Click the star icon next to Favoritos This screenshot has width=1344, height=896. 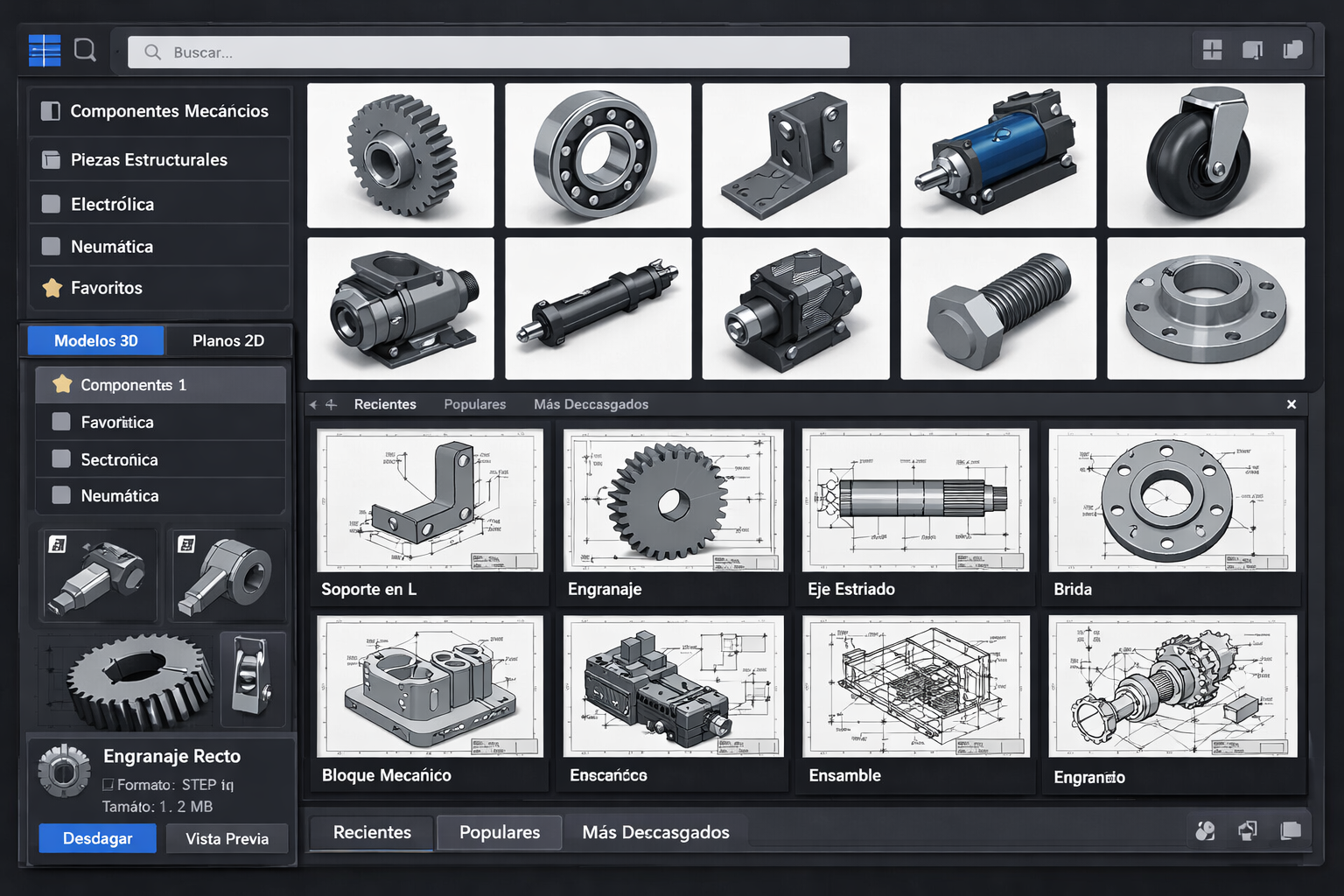coord(52,288)
